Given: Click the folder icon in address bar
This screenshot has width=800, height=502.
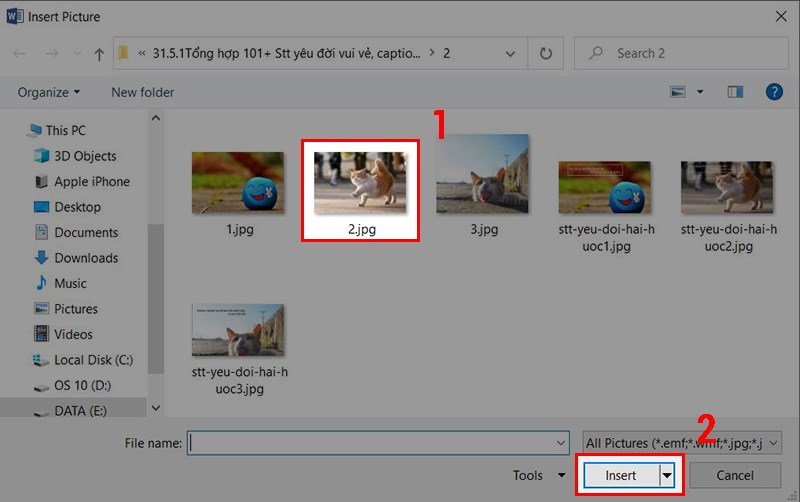Looking at the screenshot, I should (x=123, y=53).
